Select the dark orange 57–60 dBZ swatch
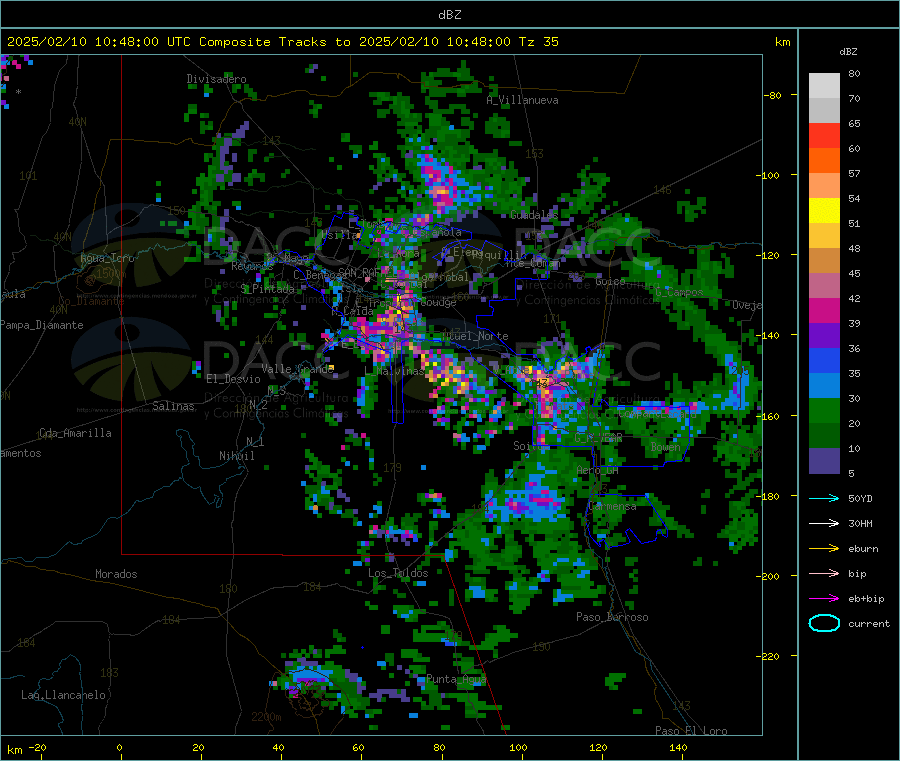900x761 pixels. click(x=824, y=160)
